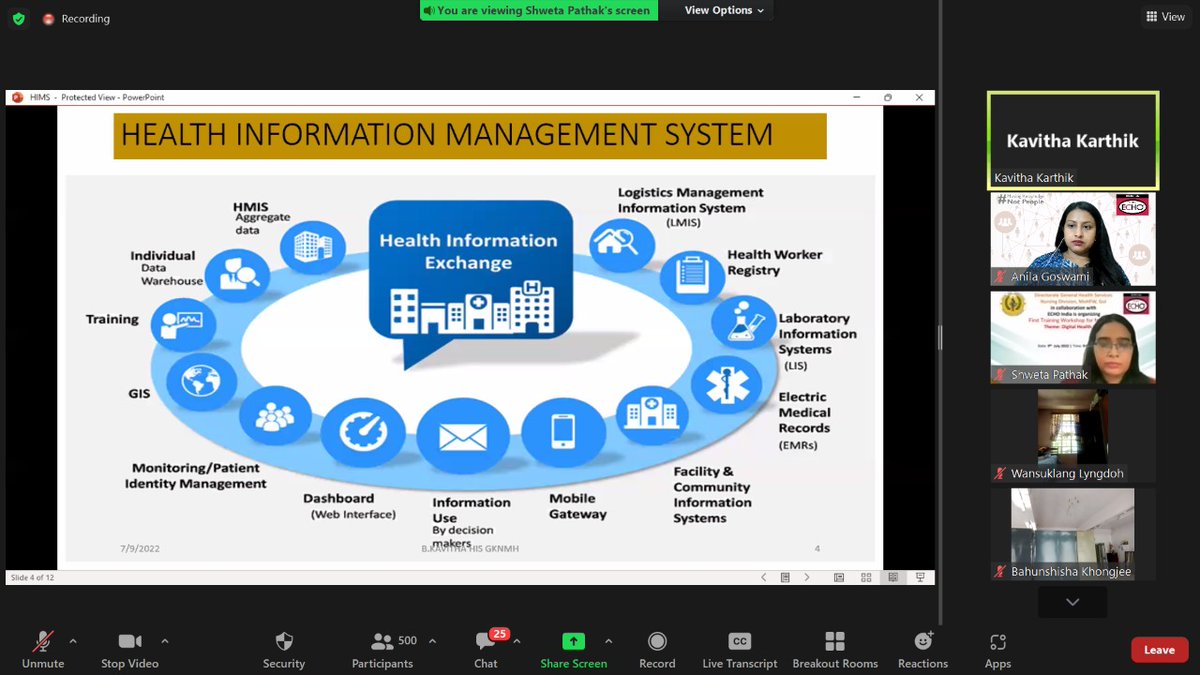Start Share Screen
The image size is (1200, 675).
[573, 650]
